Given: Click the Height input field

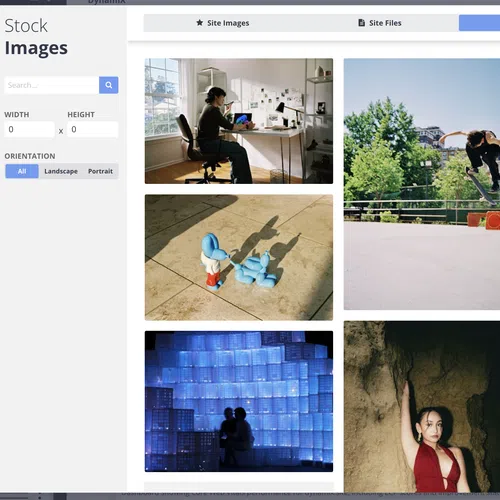Looking at the screenshot, I should [93, 129].
